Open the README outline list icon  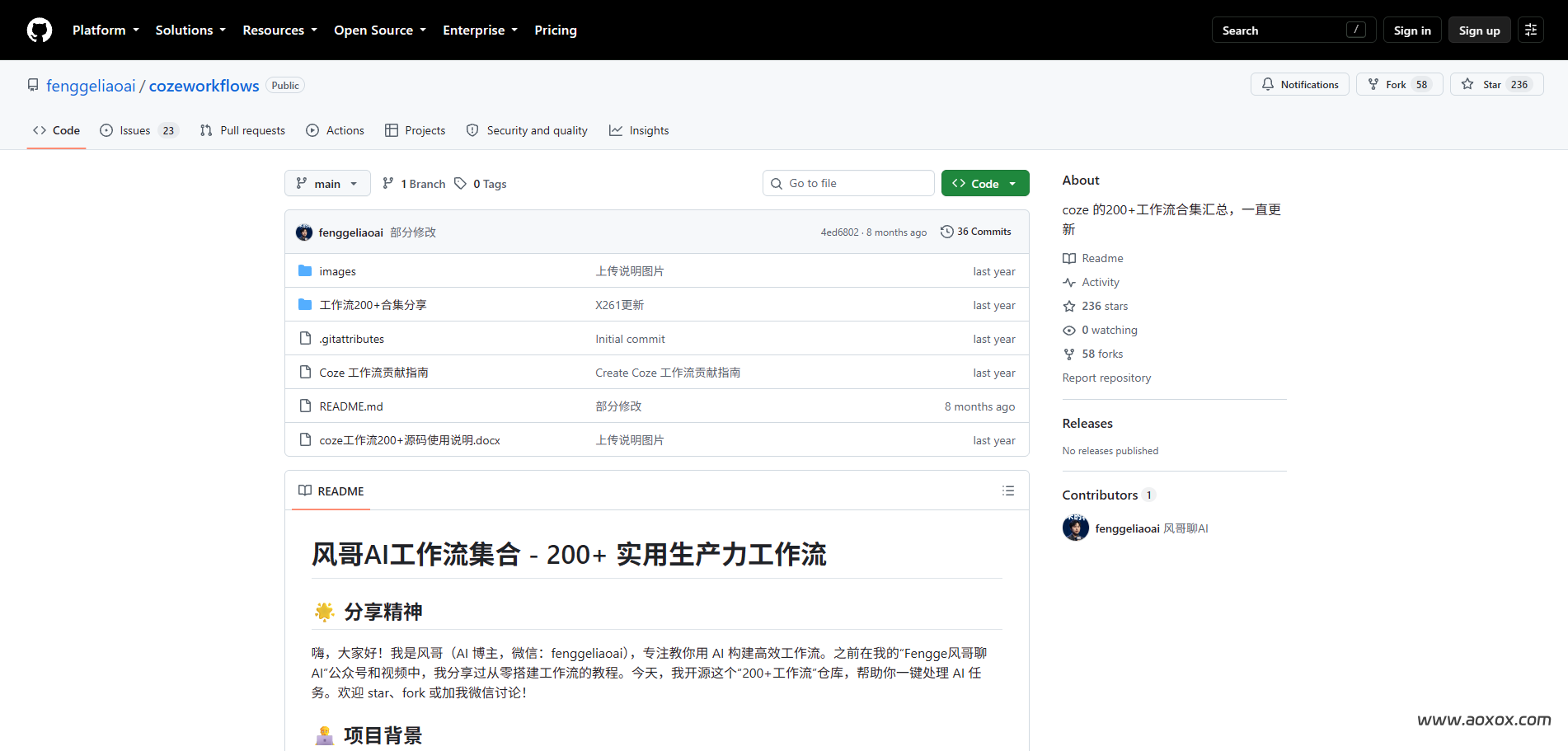(x=1007, y=490)
